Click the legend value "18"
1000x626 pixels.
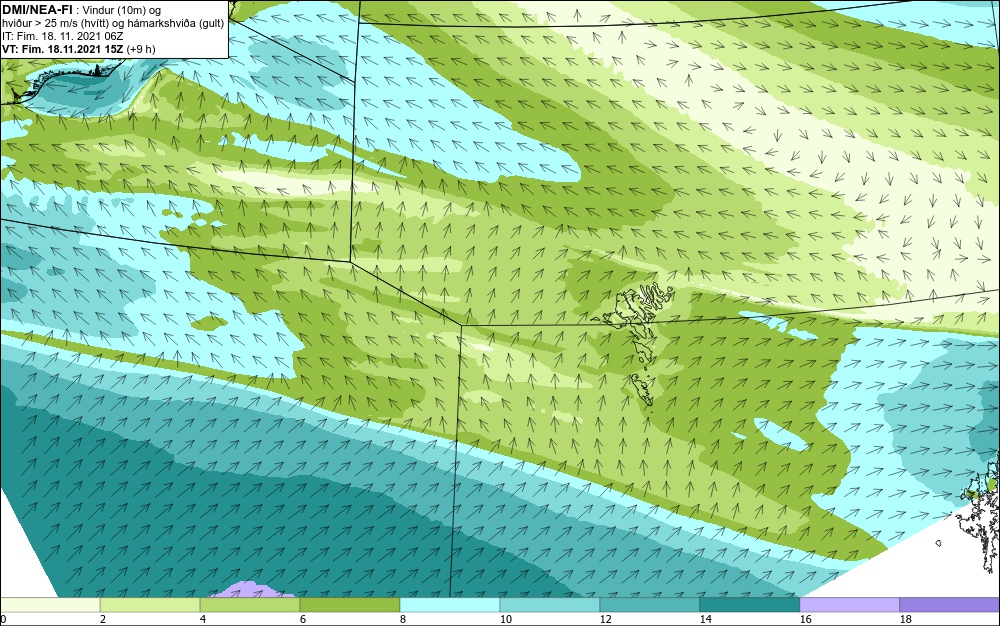906,619
